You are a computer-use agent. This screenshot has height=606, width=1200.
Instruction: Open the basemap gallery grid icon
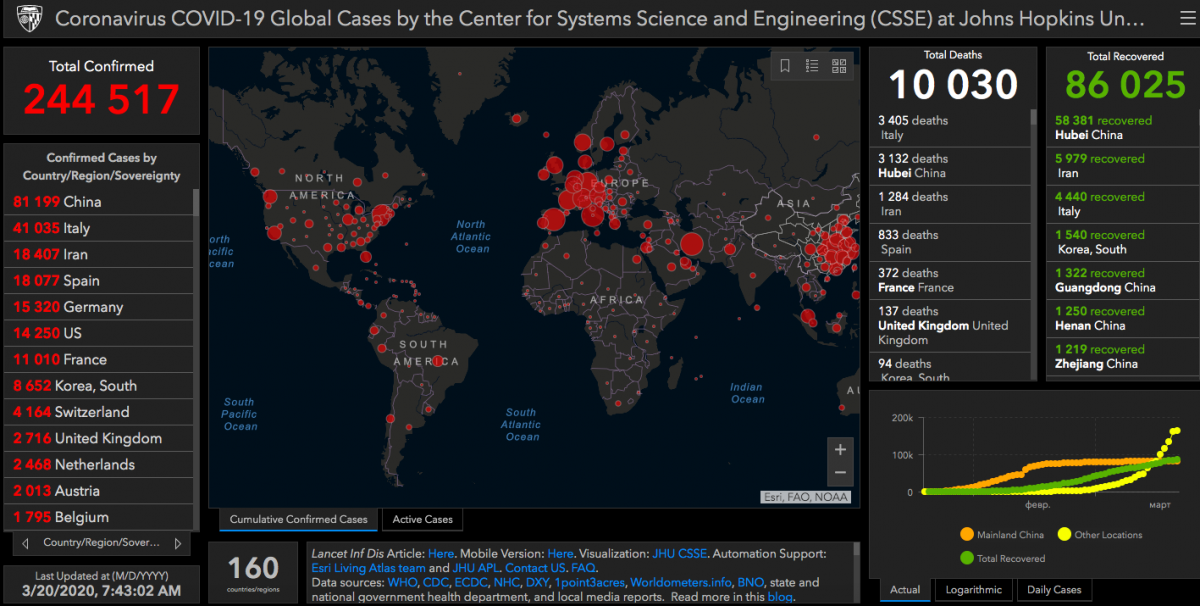(839, 66)
